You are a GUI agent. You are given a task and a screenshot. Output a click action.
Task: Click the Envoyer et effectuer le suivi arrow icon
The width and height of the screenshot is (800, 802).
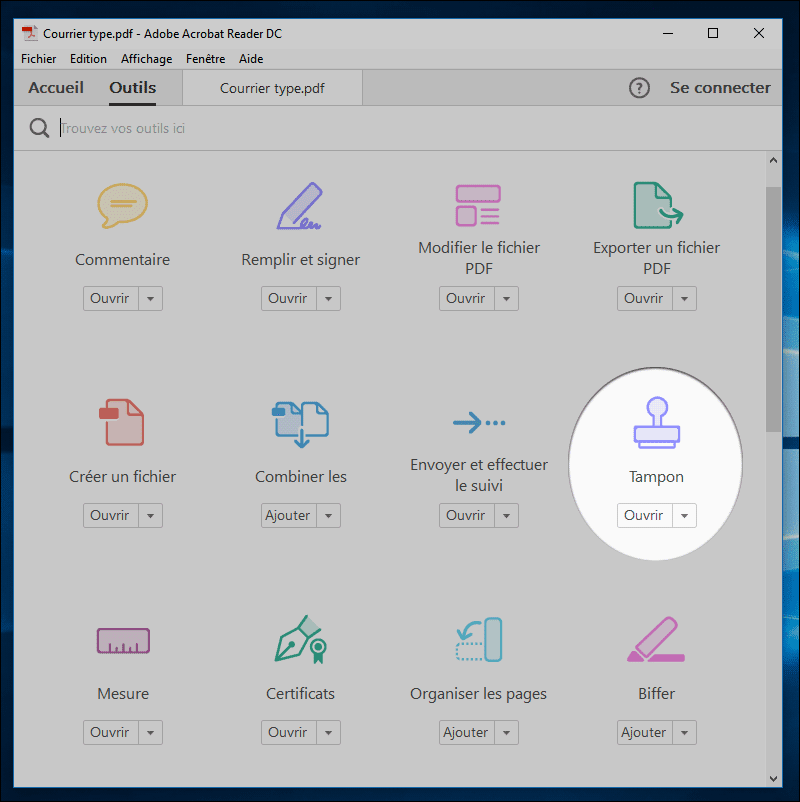click(479, 422)
